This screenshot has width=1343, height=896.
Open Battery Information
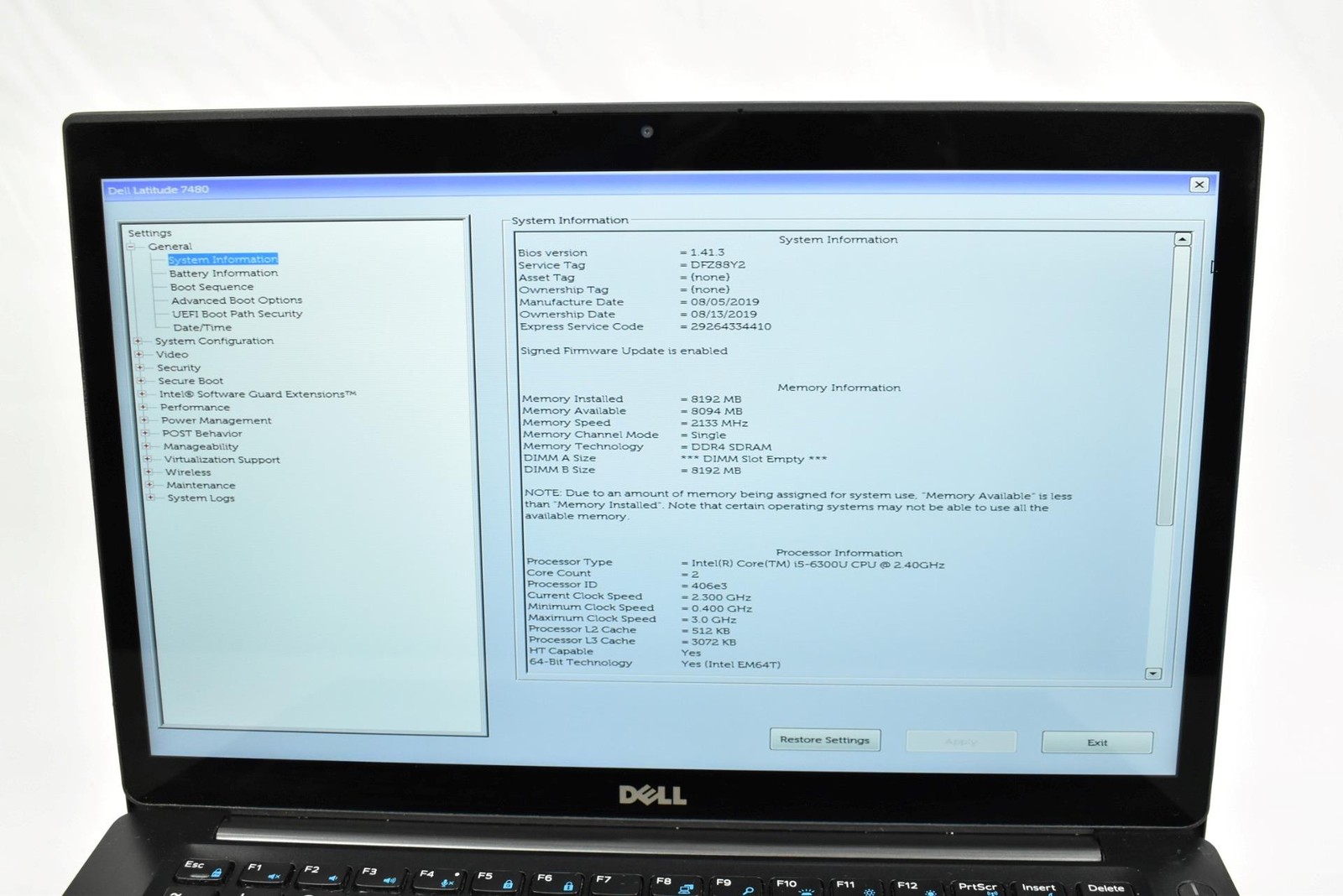223,273
